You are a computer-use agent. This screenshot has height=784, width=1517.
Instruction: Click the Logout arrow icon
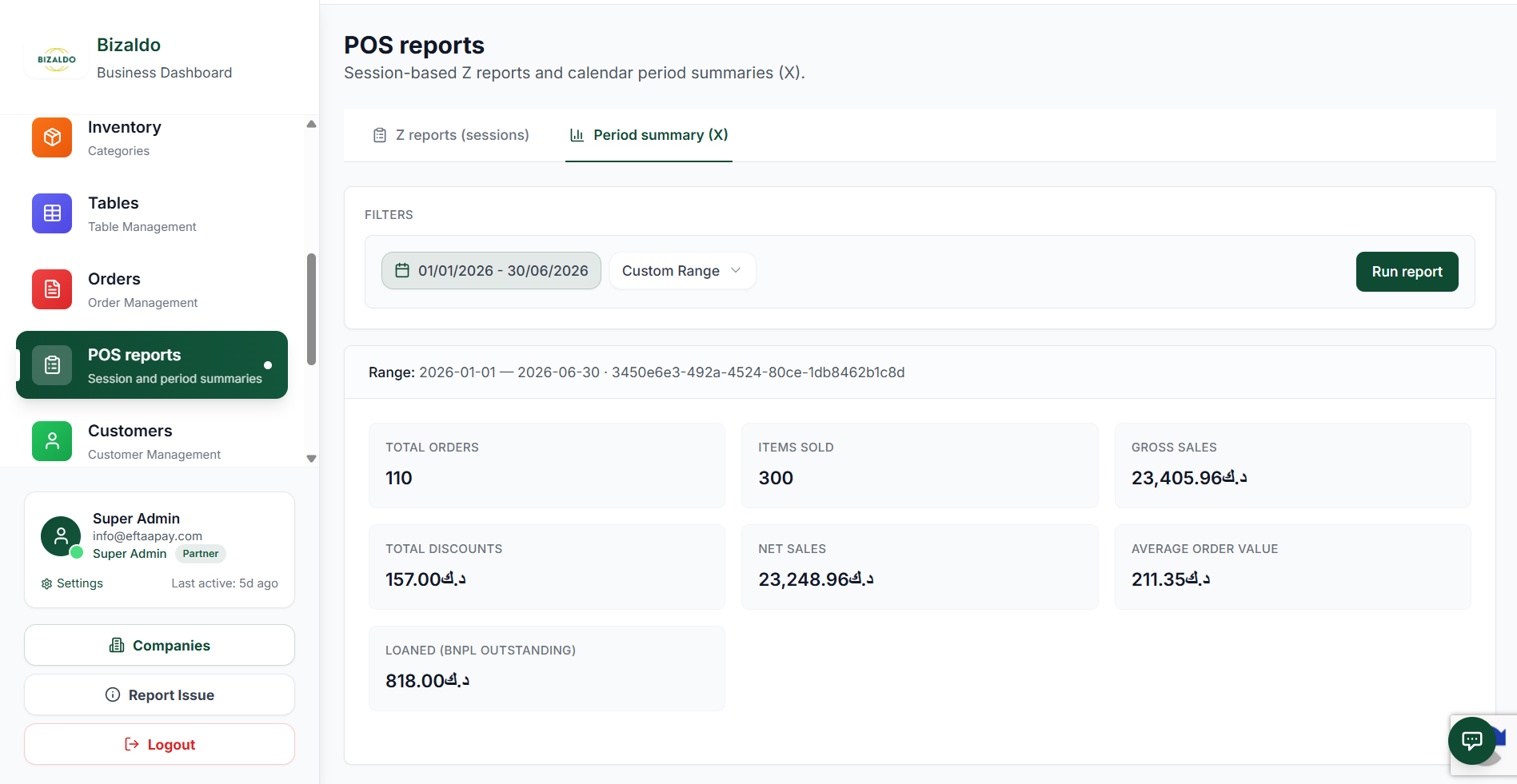click(x=132, y=744)
